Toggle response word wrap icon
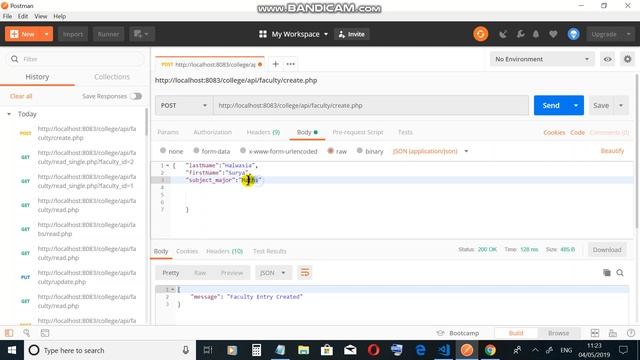640x360 pixels. pyautogui.click(x=305, y=273)
